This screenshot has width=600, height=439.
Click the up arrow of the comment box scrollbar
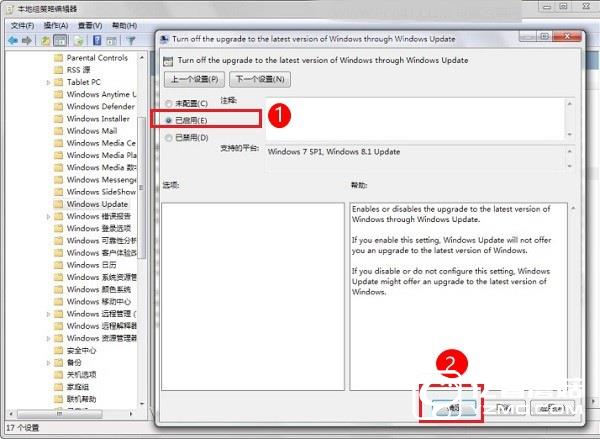pos(570,103)
